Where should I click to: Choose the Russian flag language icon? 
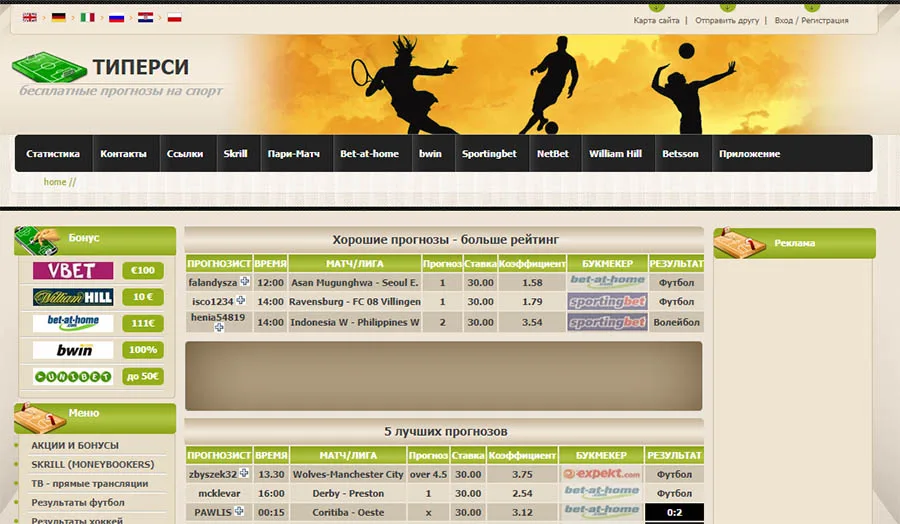click(117, 17)
